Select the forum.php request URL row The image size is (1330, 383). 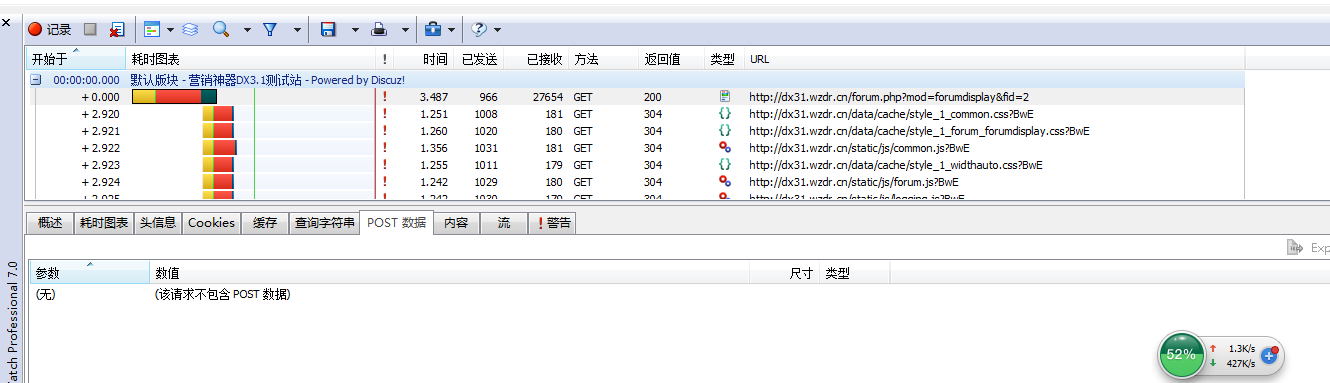click(889, 97)
